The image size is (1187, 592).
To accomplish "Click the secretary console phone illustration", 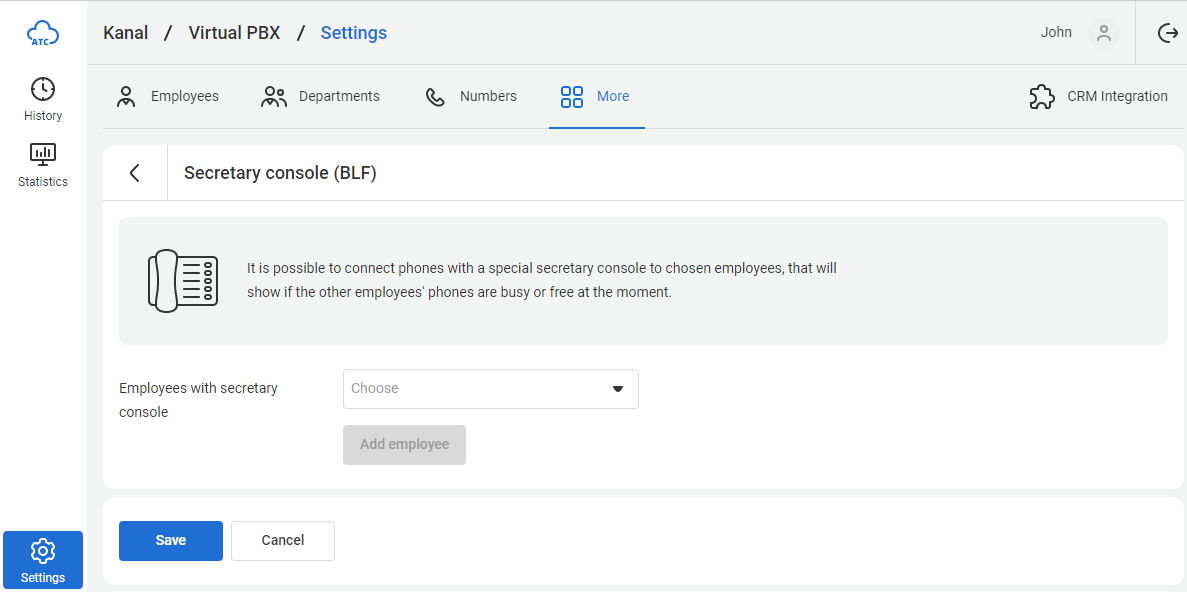I will 183,280.
